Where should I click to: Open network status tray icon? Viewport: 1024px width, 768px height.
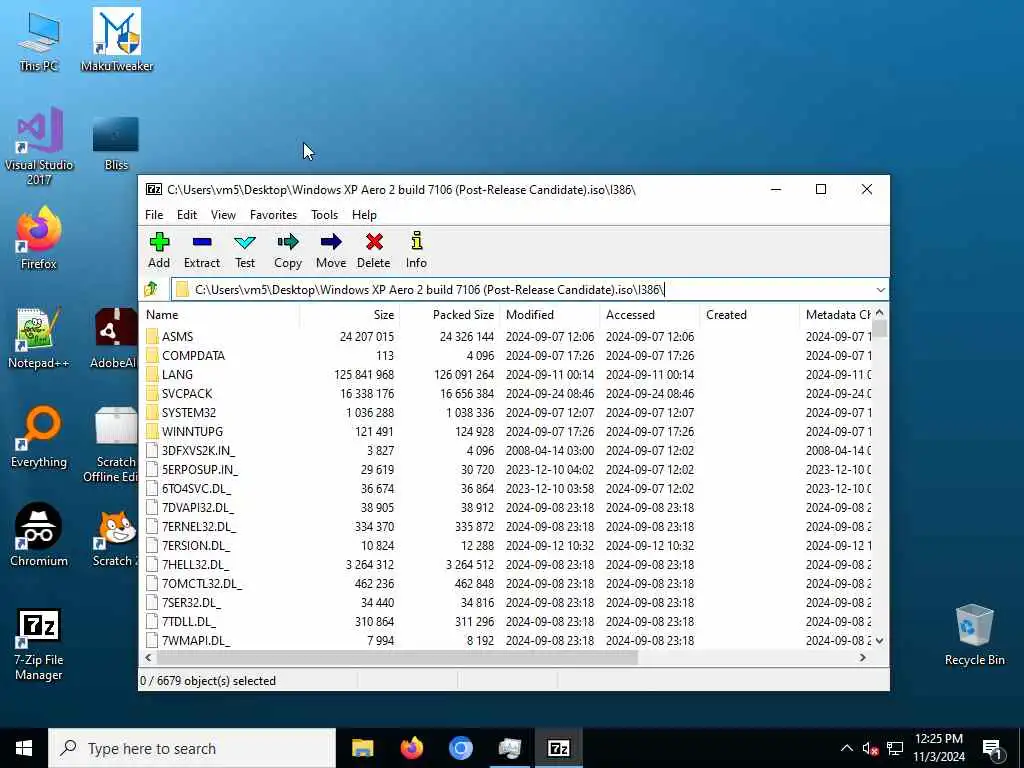895,748
